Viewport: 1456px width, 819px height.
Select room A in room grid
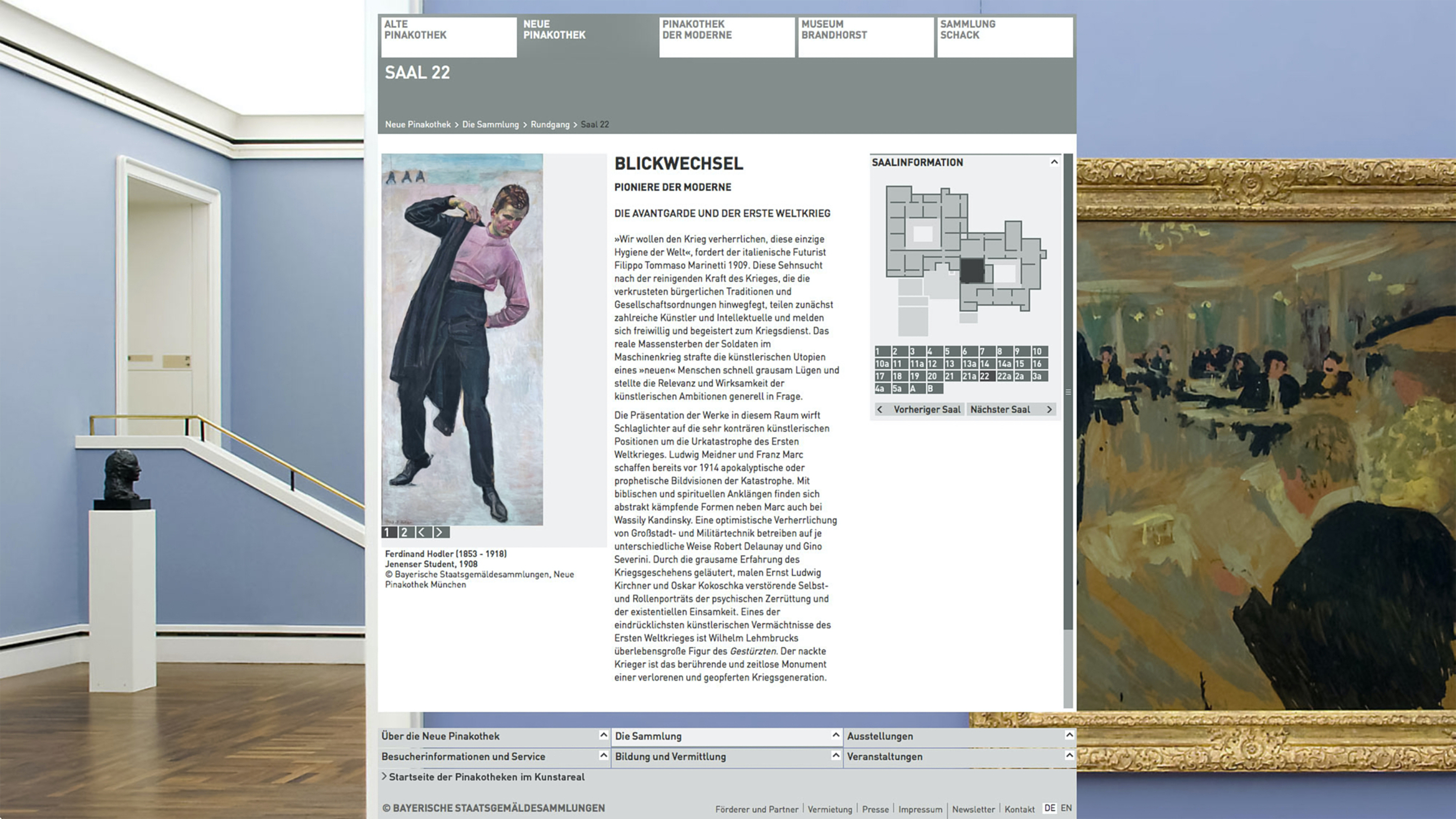pos(918,389)
